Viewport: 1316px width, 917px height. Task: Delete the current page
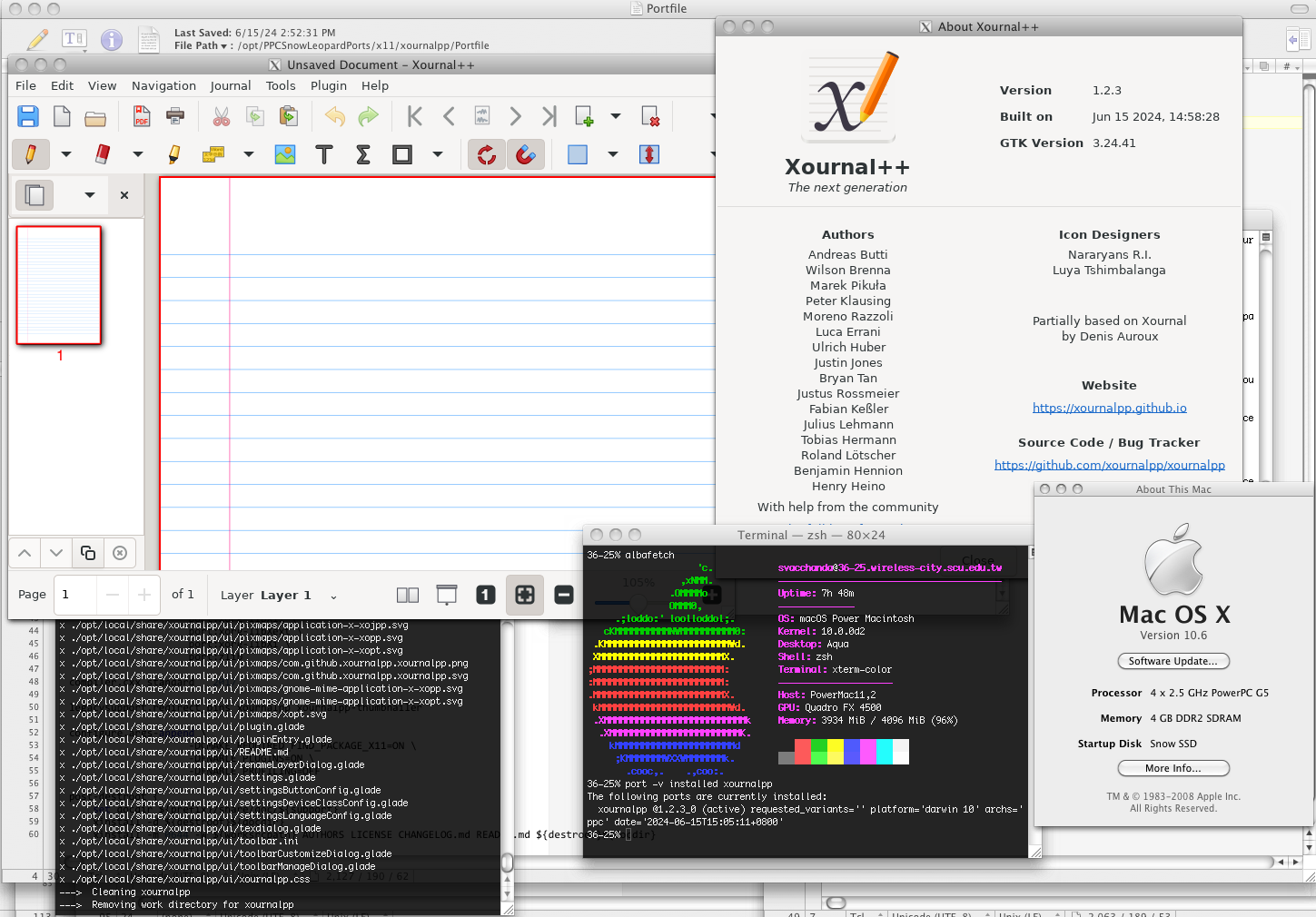(x=650, y=116)
